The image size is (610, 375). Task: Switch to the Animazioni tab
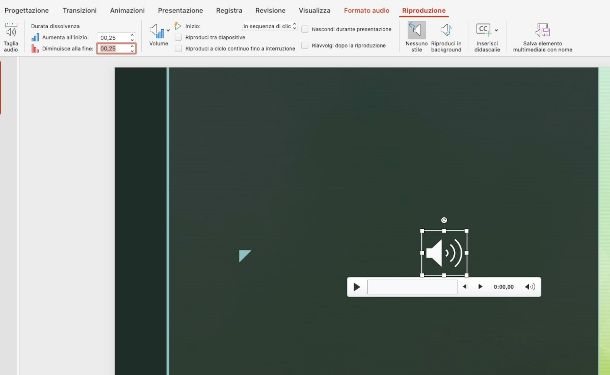pos(127,11)
